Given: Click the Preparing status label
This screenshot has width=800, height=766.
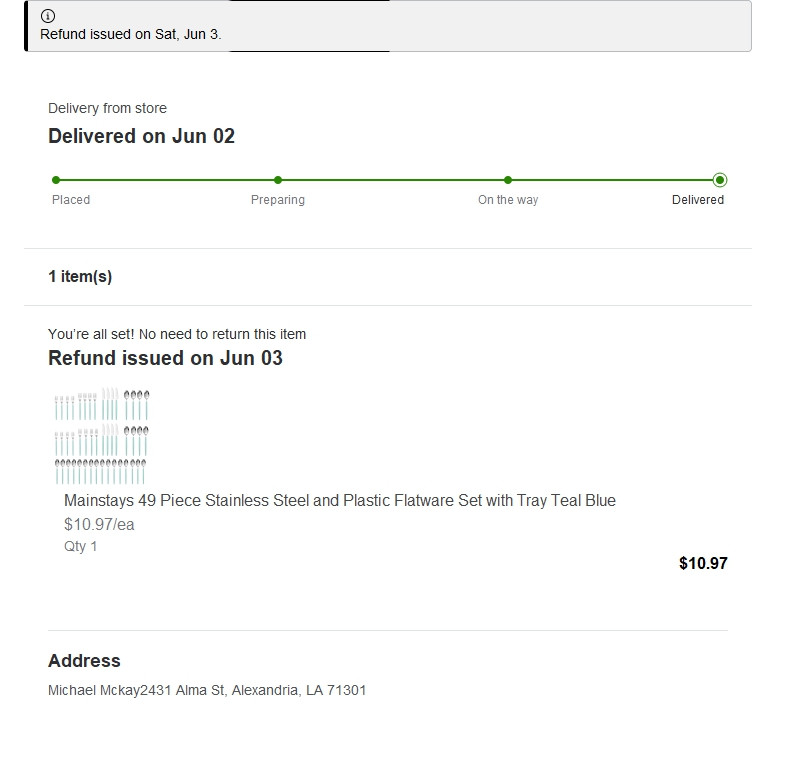Looking at the screenshot, I should click(278, 200).
